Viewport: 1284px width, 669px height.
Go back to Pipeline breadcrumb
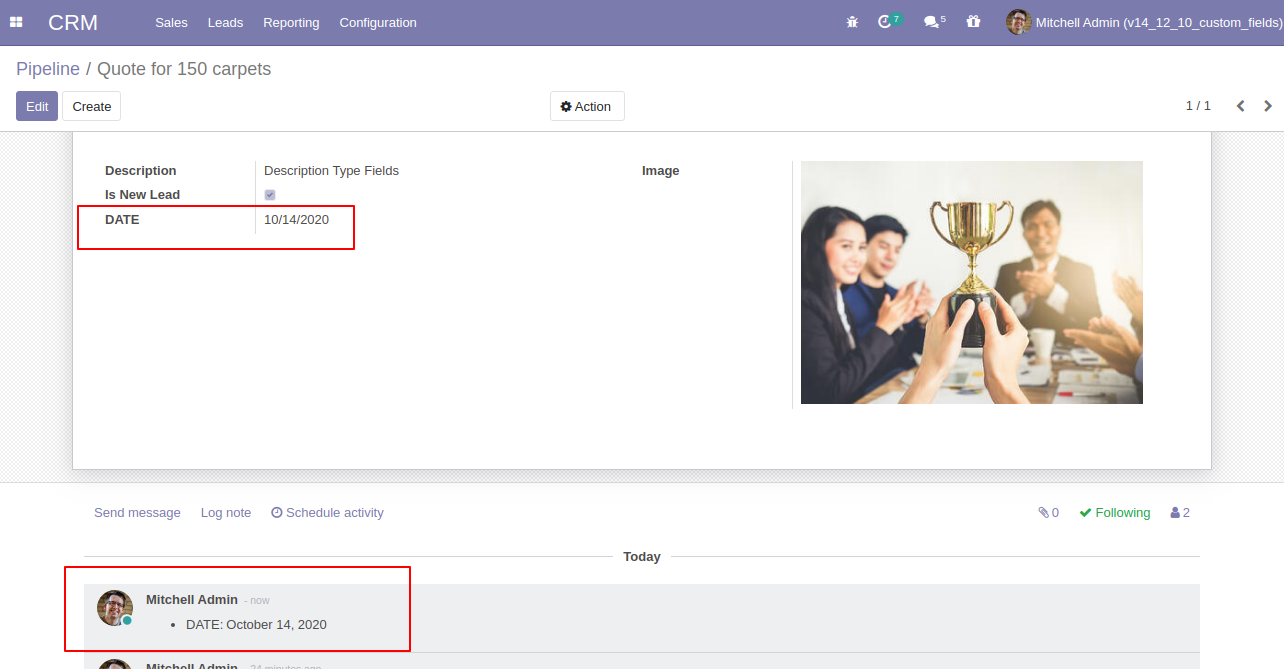(x=48, y=69)
